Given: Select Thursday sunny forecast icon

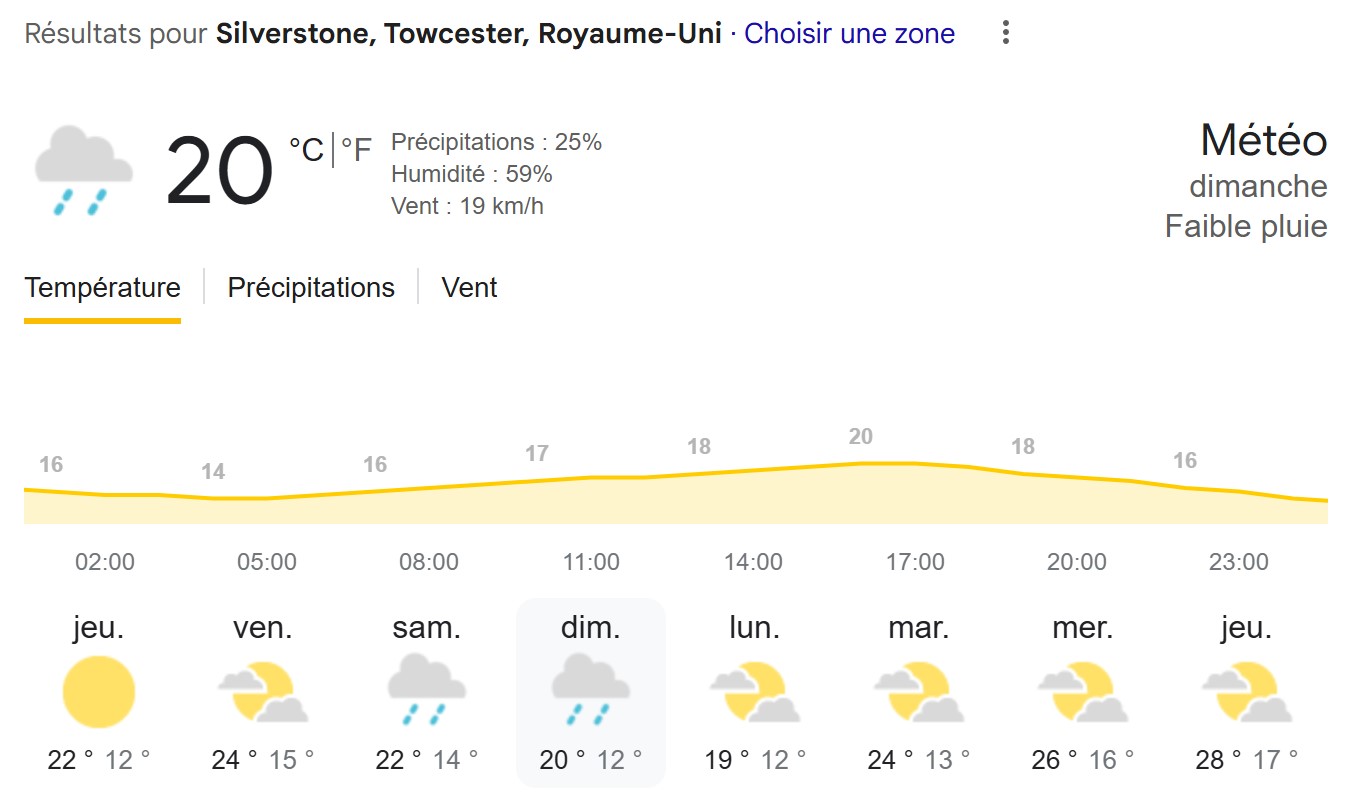Looking at the screenshot, I should [99, 692].
